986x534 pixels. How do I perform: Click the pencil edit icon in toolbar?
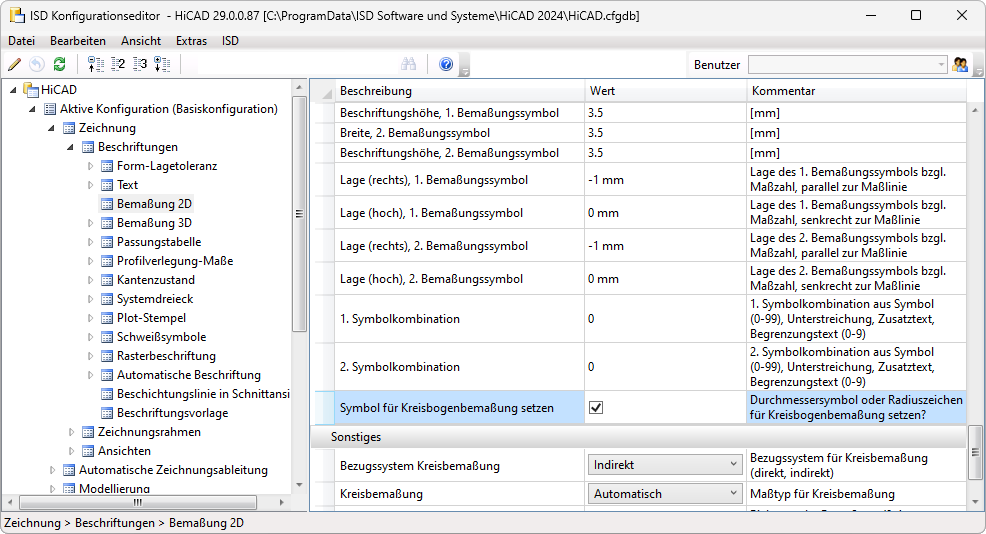tap(14, 64)
